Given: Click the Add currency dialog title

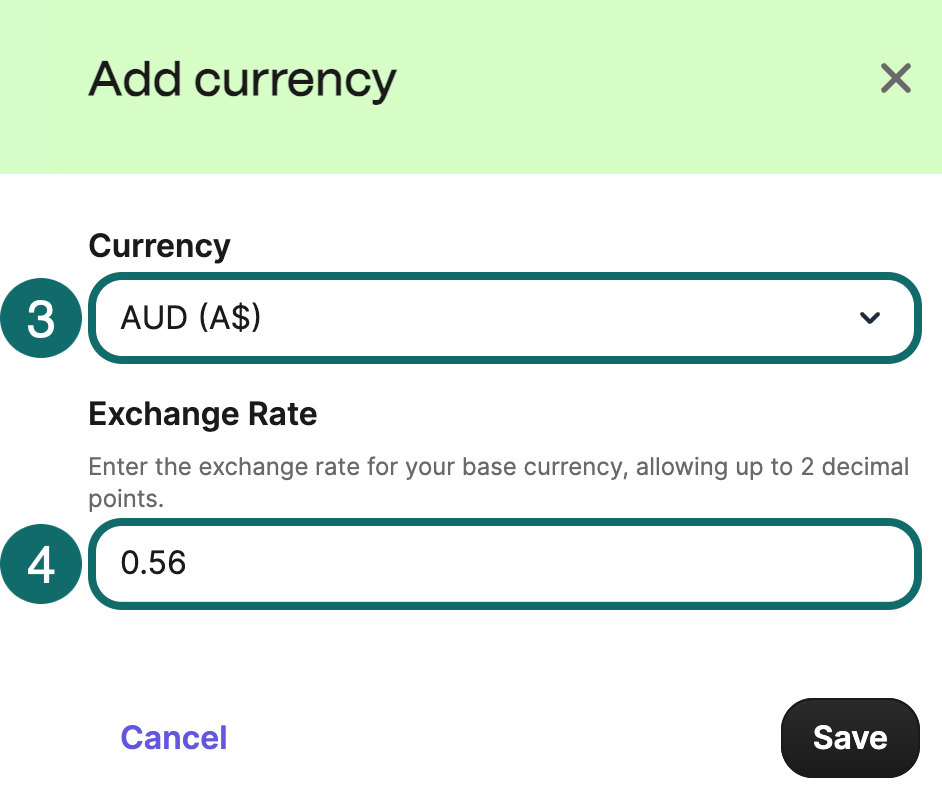Looking at the screenshot, I should (241, 79).
